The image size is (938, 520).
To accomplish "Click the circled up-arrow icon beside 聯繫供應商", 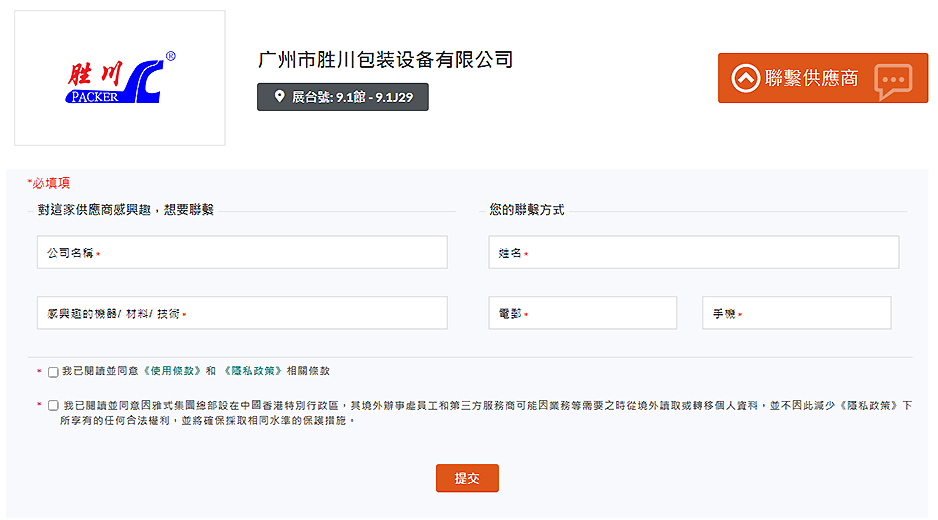I will tap(745, 78).
